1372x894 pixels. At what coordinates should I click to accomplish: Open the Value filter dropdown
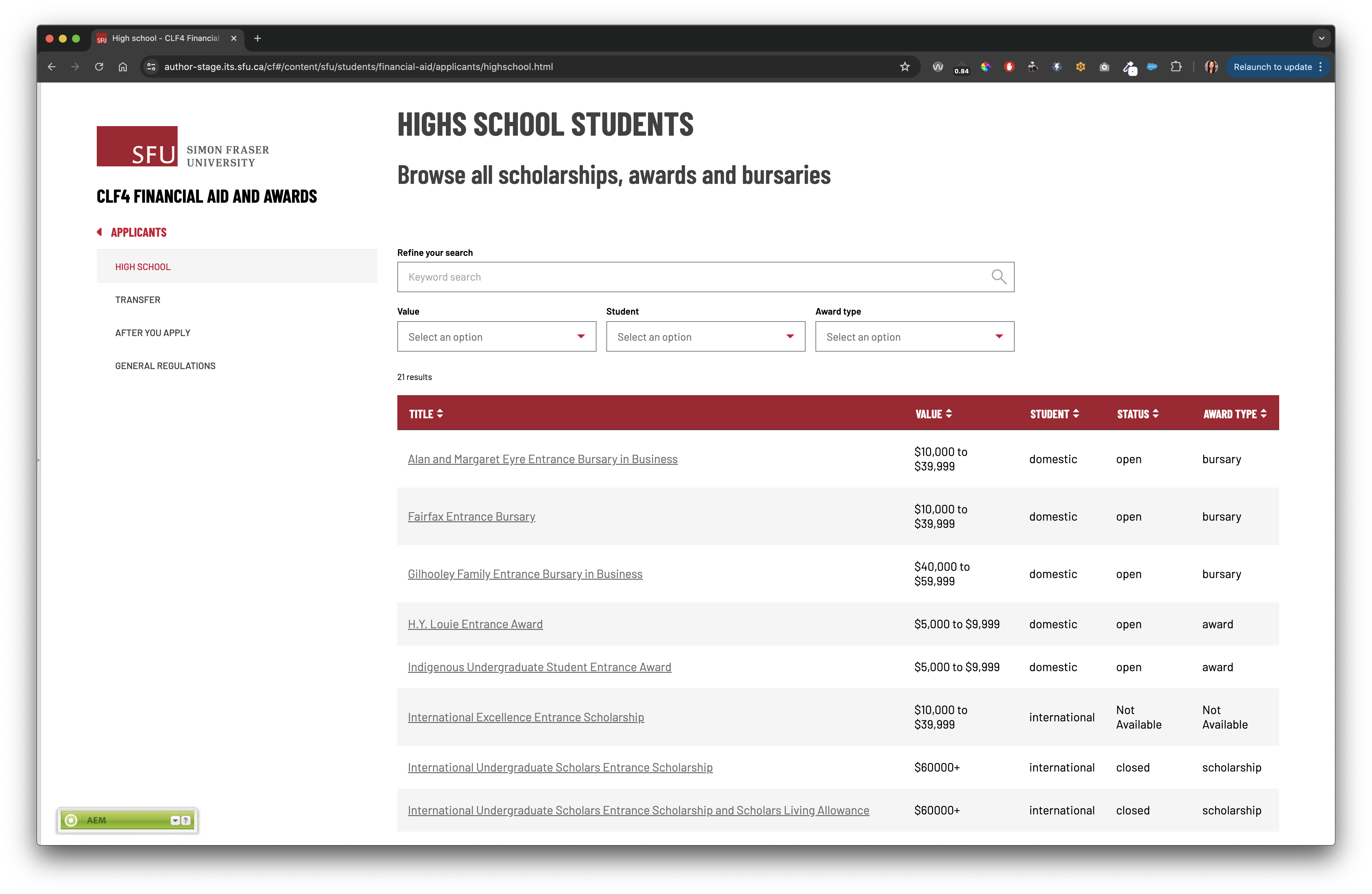point(496,337)
